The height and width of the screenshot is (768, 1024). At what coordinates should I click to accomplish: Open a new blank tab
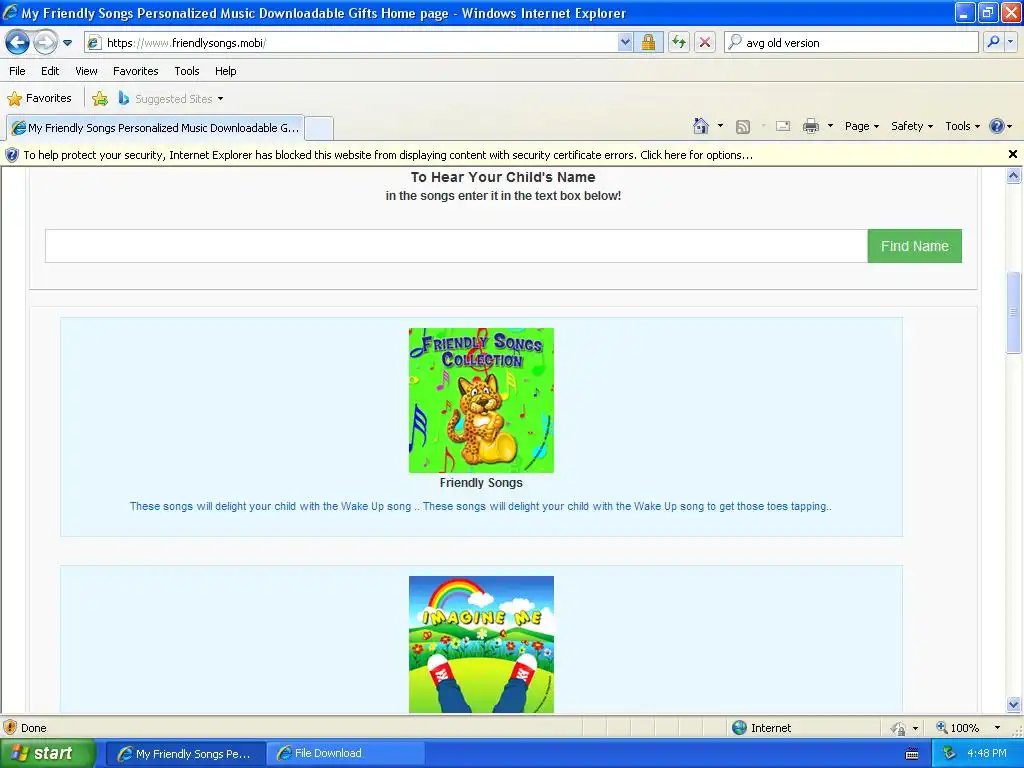(319, 129)
